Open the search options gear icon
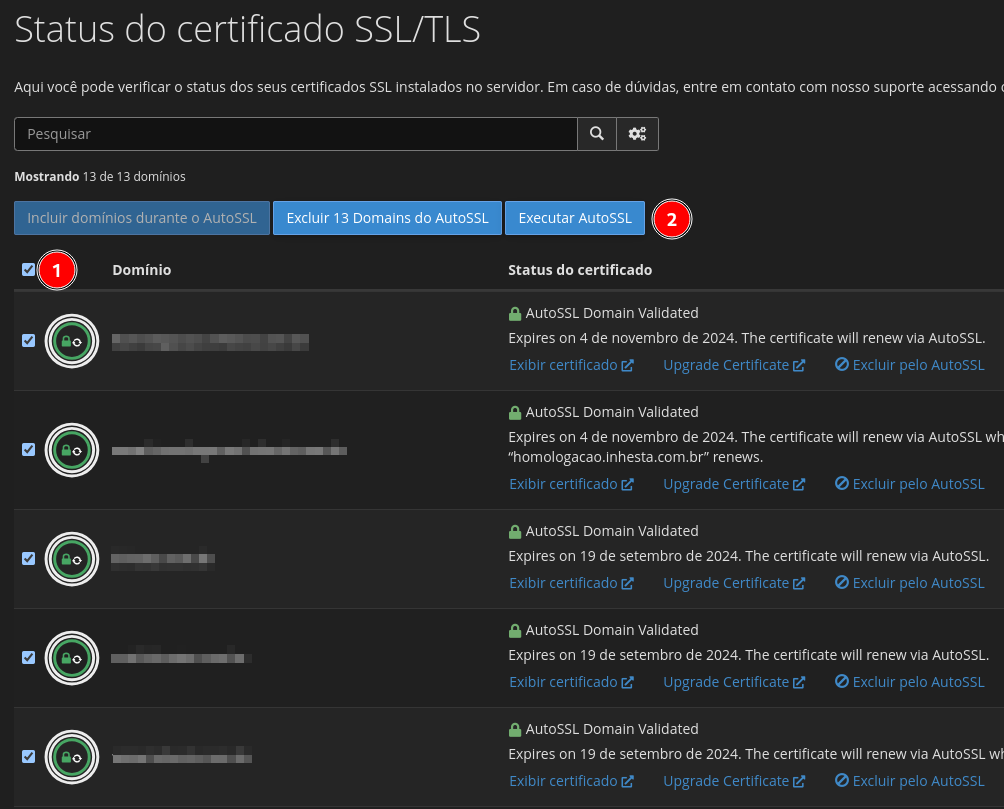The width and height of the screenshot is (1004, 809). point(637,134)
